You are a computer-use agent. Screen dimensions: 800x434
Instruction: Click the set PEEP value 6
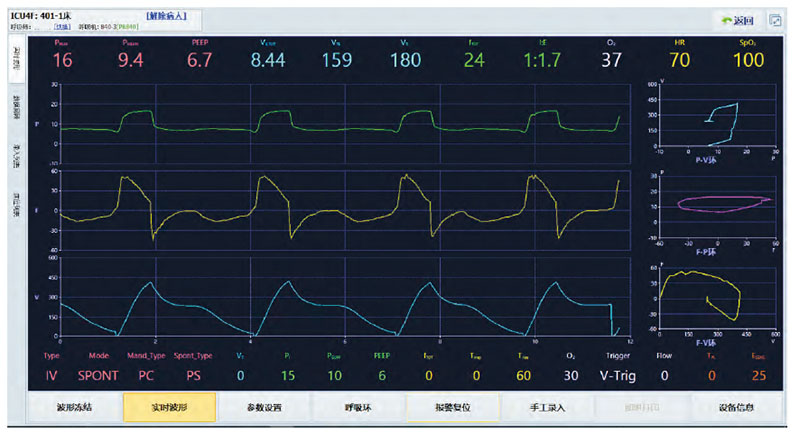(382, 376)
